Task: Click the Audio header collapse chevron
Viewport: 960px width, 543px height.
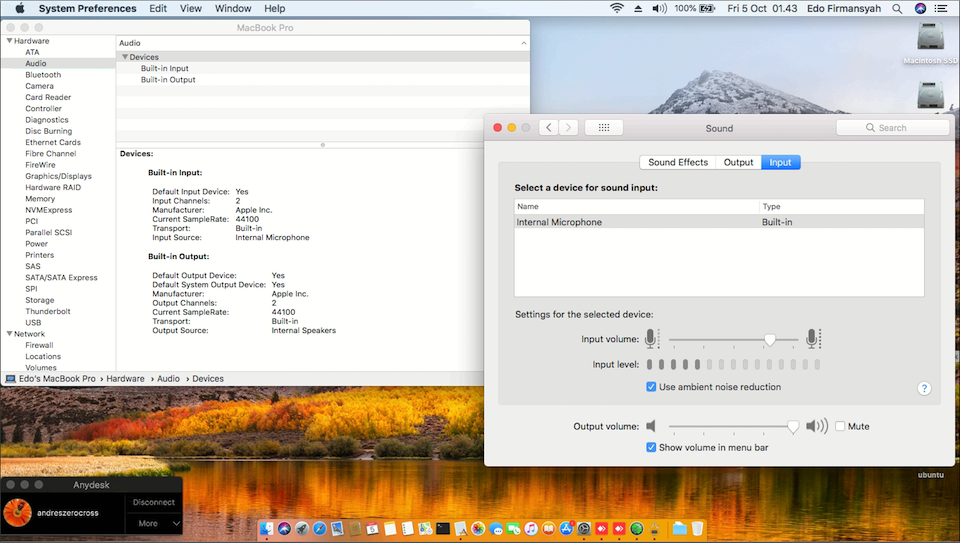Action: tap(524, 43)
